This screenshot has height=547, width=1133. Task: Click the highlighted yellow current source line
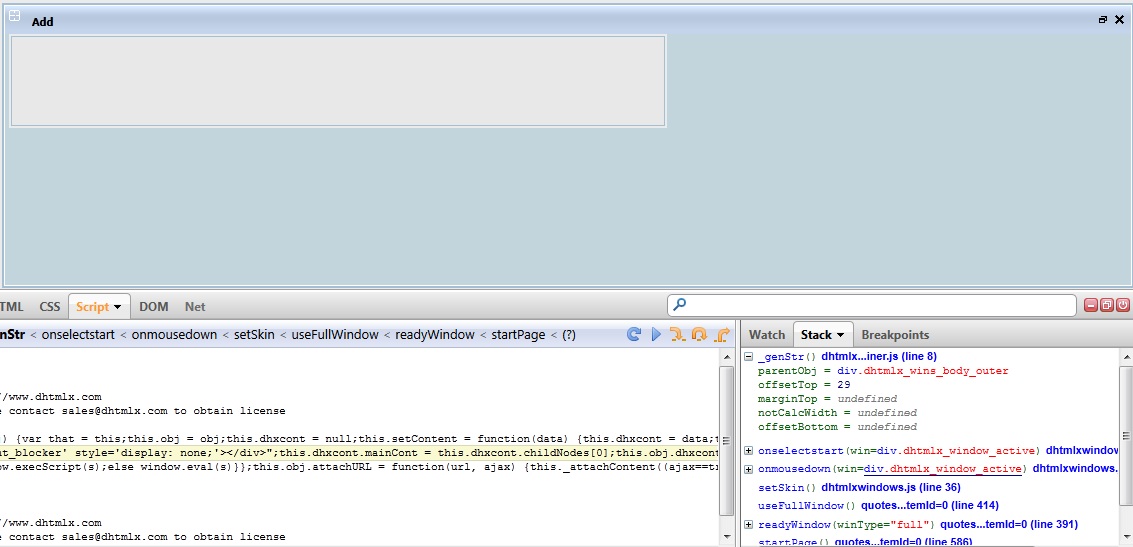359,453
